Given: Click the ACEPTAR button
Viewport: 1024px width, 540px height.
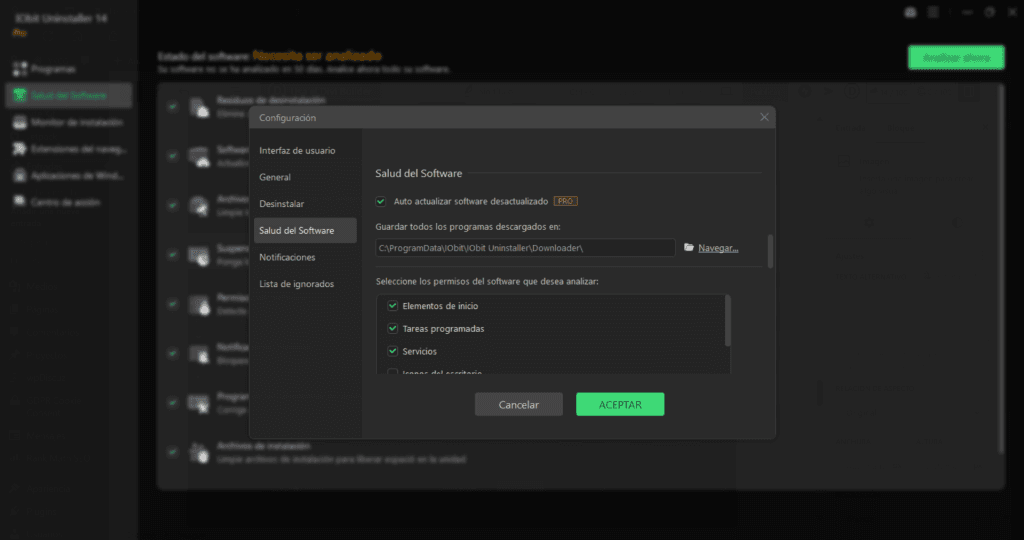Looking at the screenshot, I should click(x=620, y=405).
